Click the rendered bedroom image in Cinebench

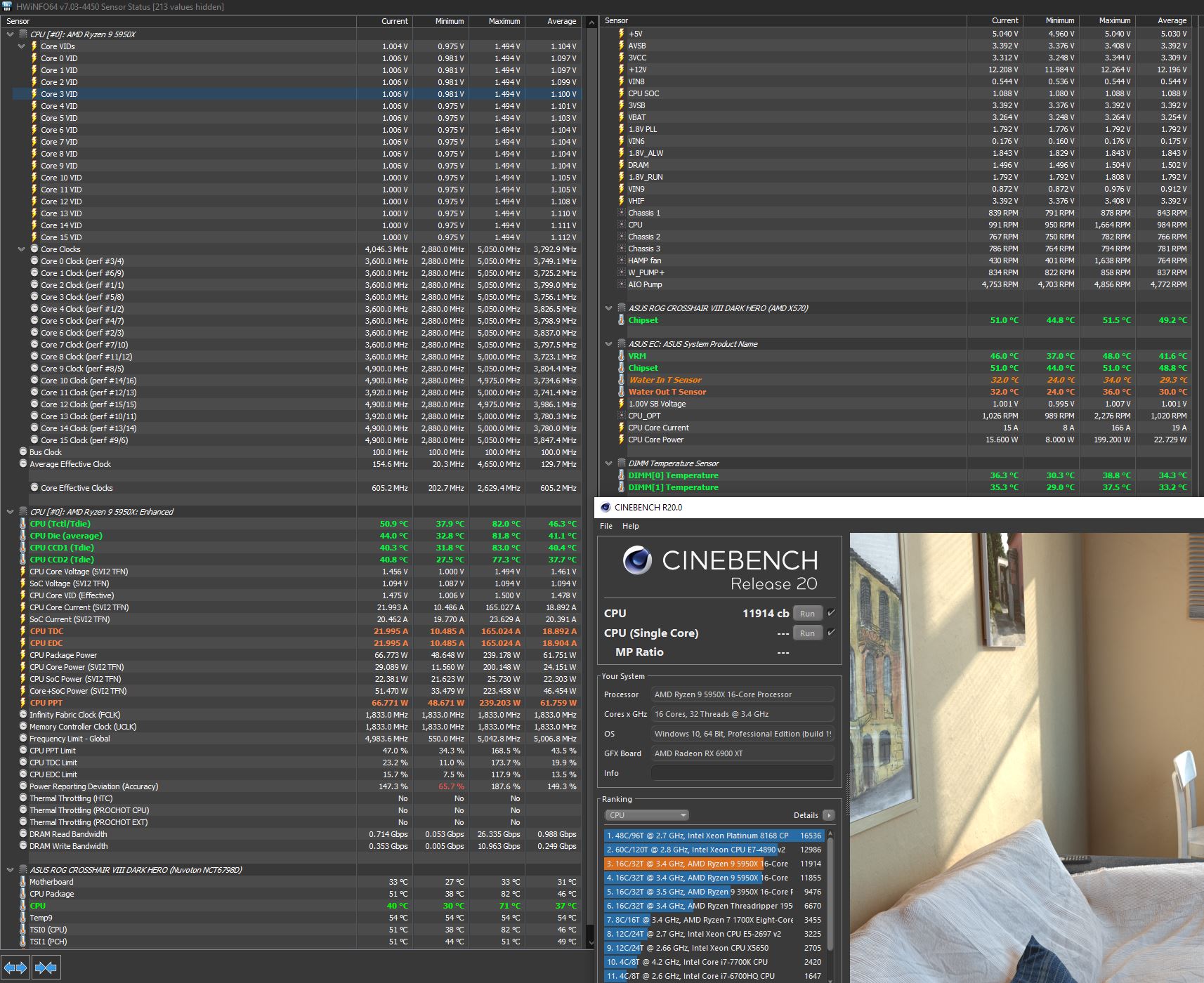click(x=1026, y=758)
